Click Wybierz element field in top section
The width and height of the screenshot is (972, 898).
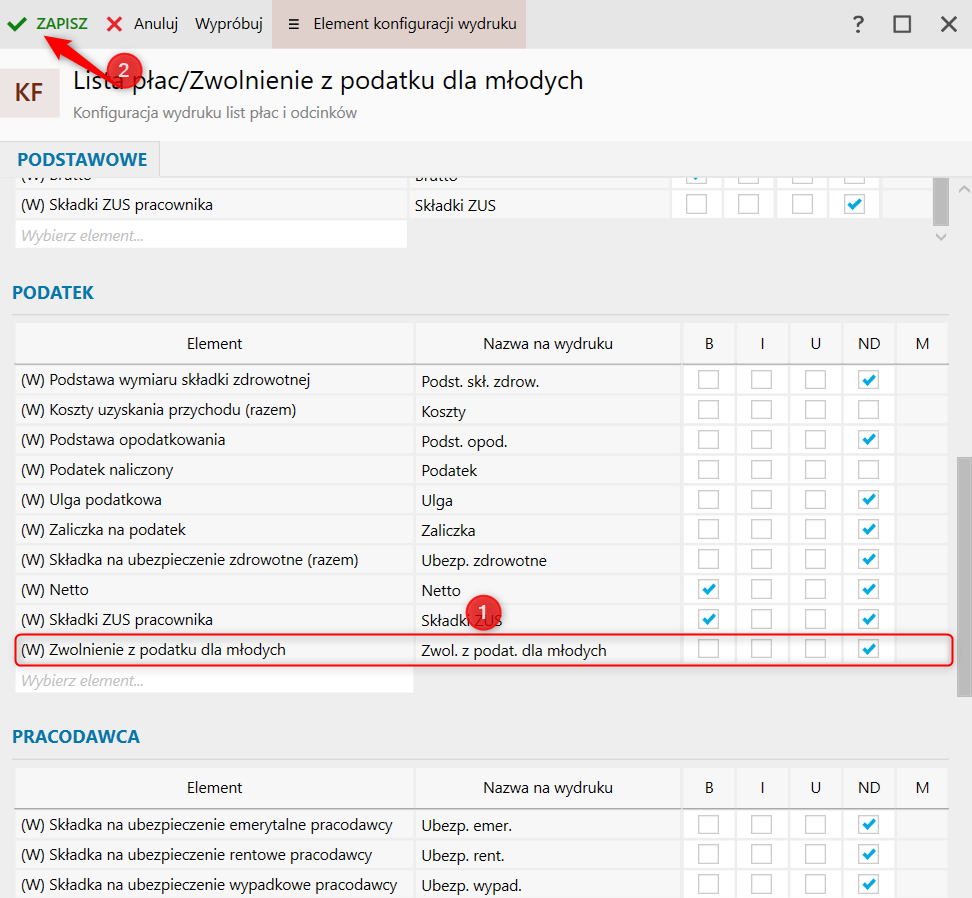tap(211, 236)
